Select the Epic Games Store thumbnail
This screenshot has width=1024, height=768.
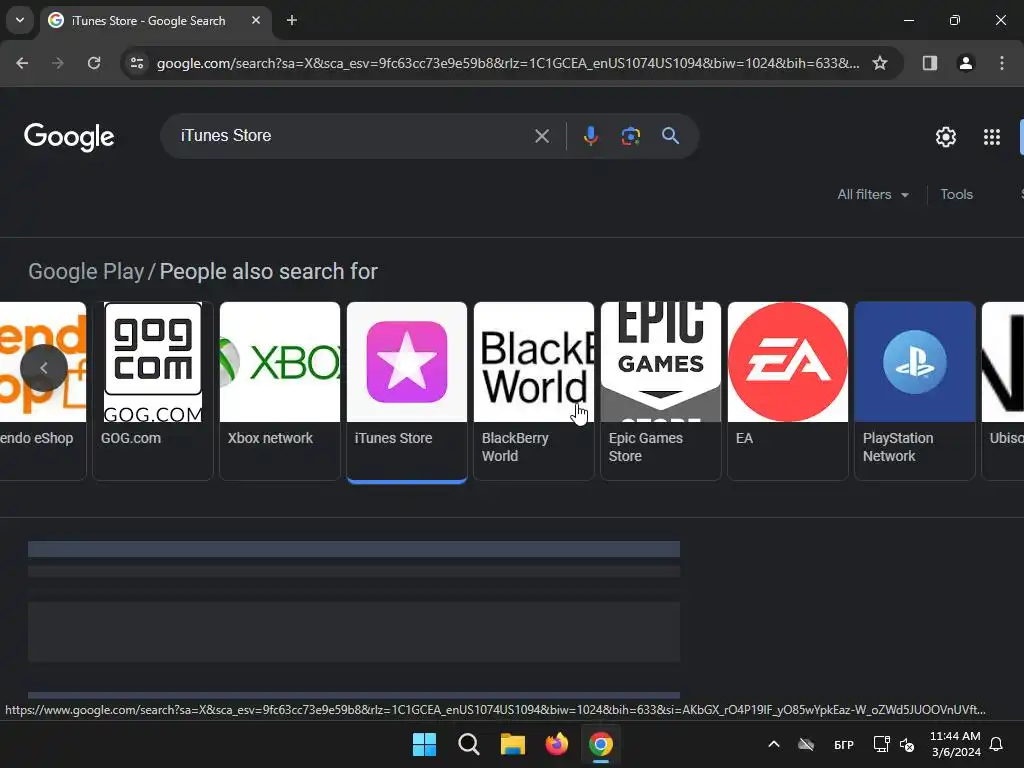click(660, 362)
